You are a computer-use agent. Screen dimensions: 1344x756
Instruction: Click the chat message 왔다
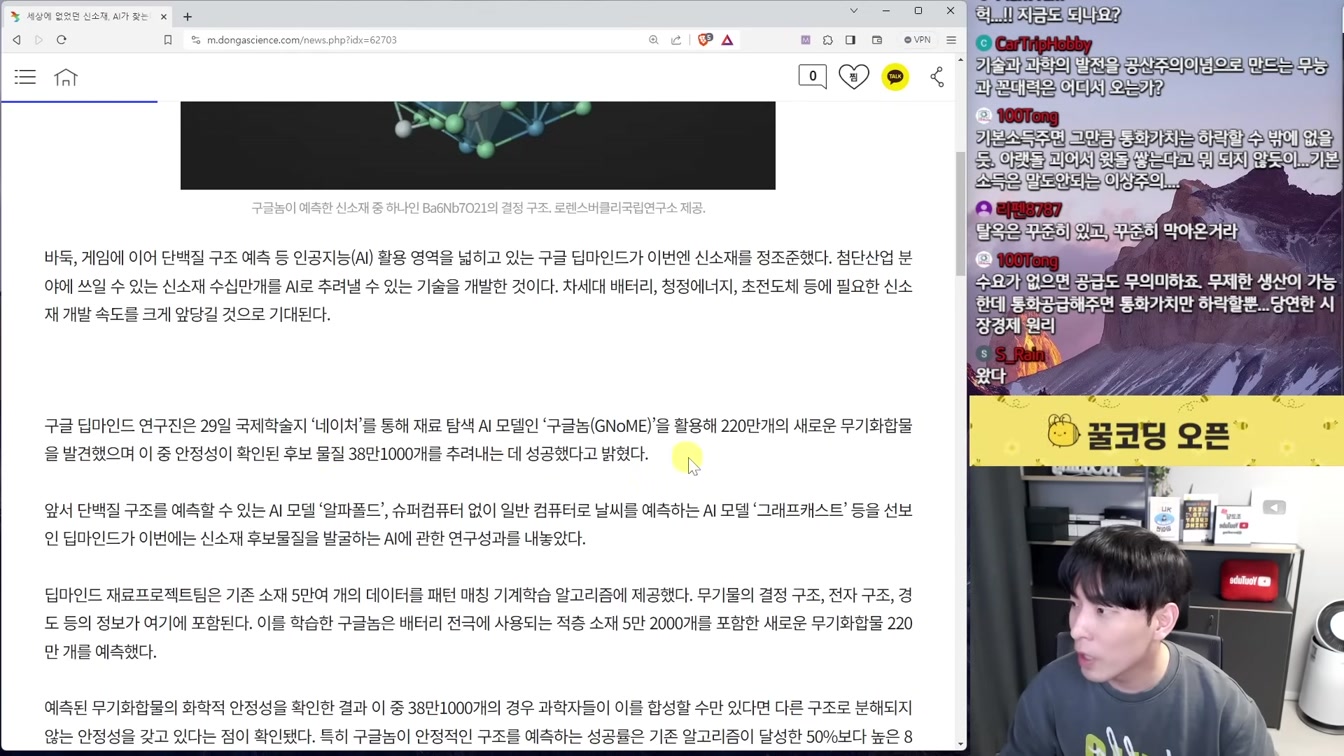tap(990, 377)
